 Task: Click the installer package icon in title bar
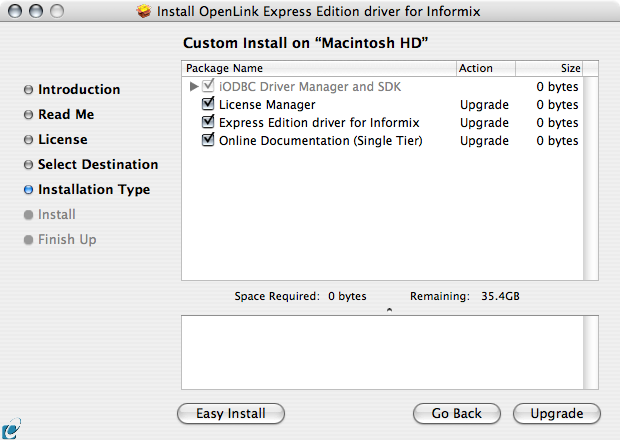(x=144, y=11)
